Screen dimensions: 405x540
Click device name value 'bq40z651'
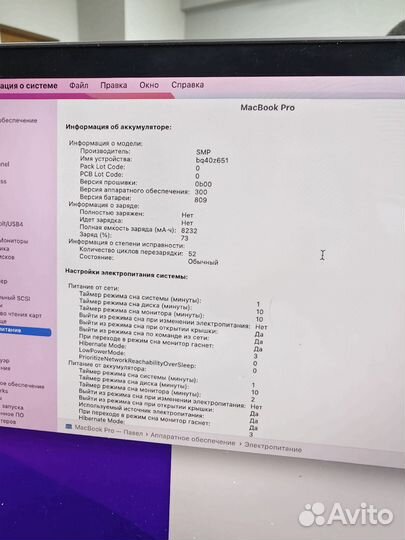pos(212,160)
